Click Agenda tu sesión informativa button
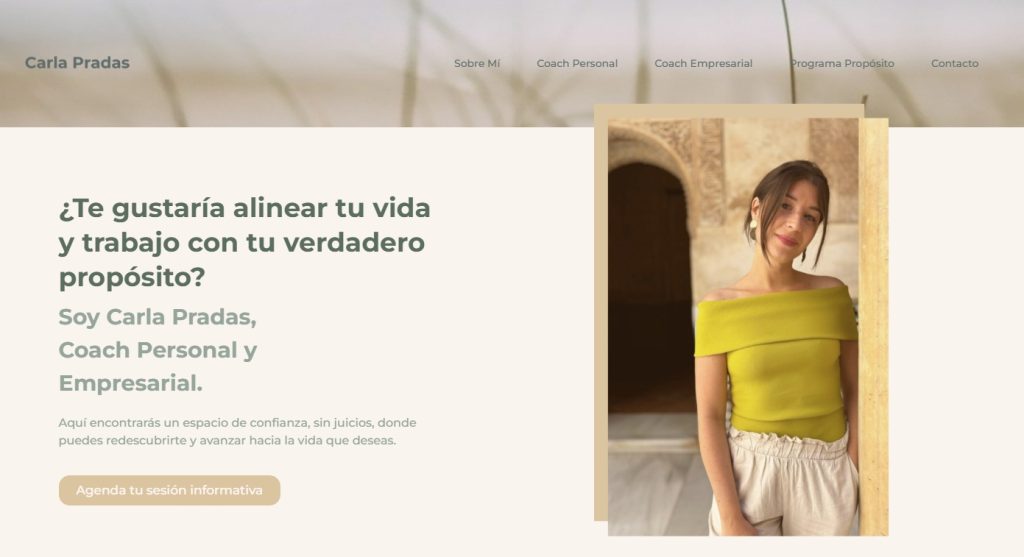 click(x=169, y=490)
